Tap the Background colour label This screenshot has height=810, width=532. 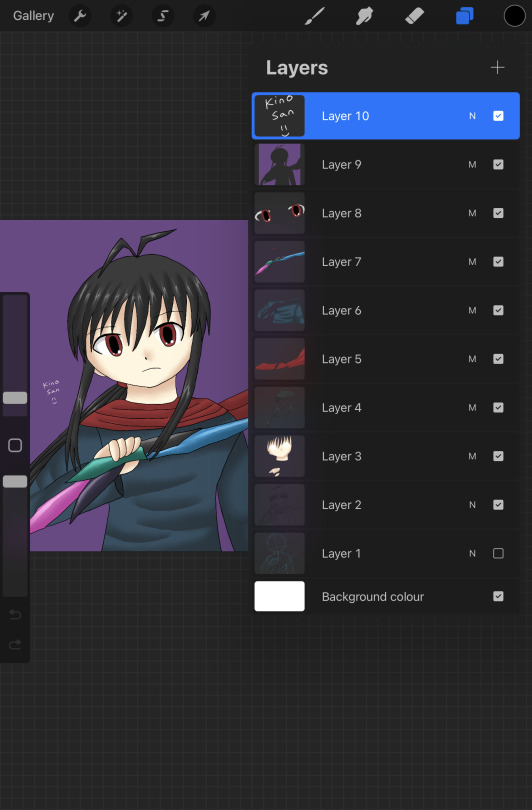point(372,597)
